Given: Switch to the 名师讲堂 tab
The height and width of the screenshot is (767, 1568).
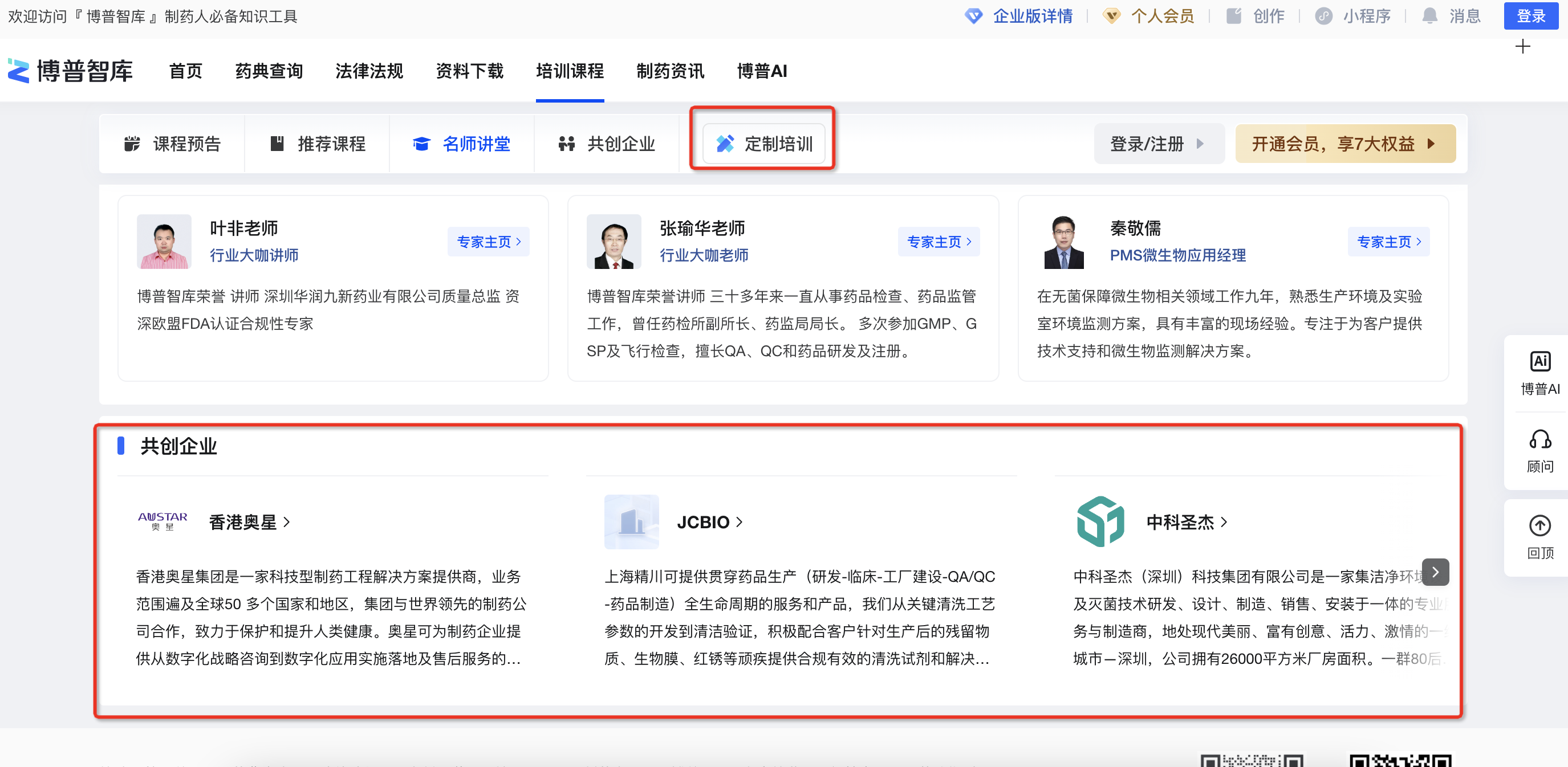Looking at the screenshot, I should click(x=462, y=144).
